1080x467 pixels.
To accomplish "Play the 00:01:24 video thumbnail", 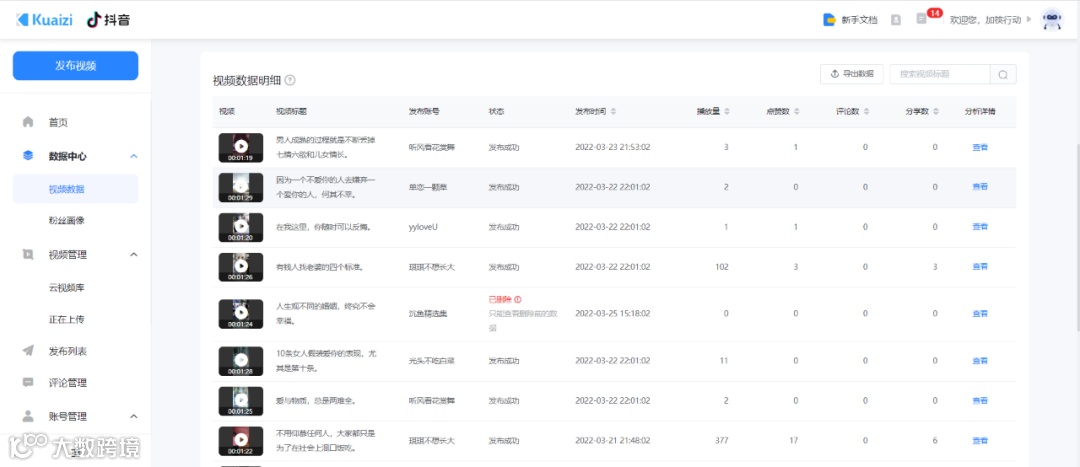I will coord(240,313).
